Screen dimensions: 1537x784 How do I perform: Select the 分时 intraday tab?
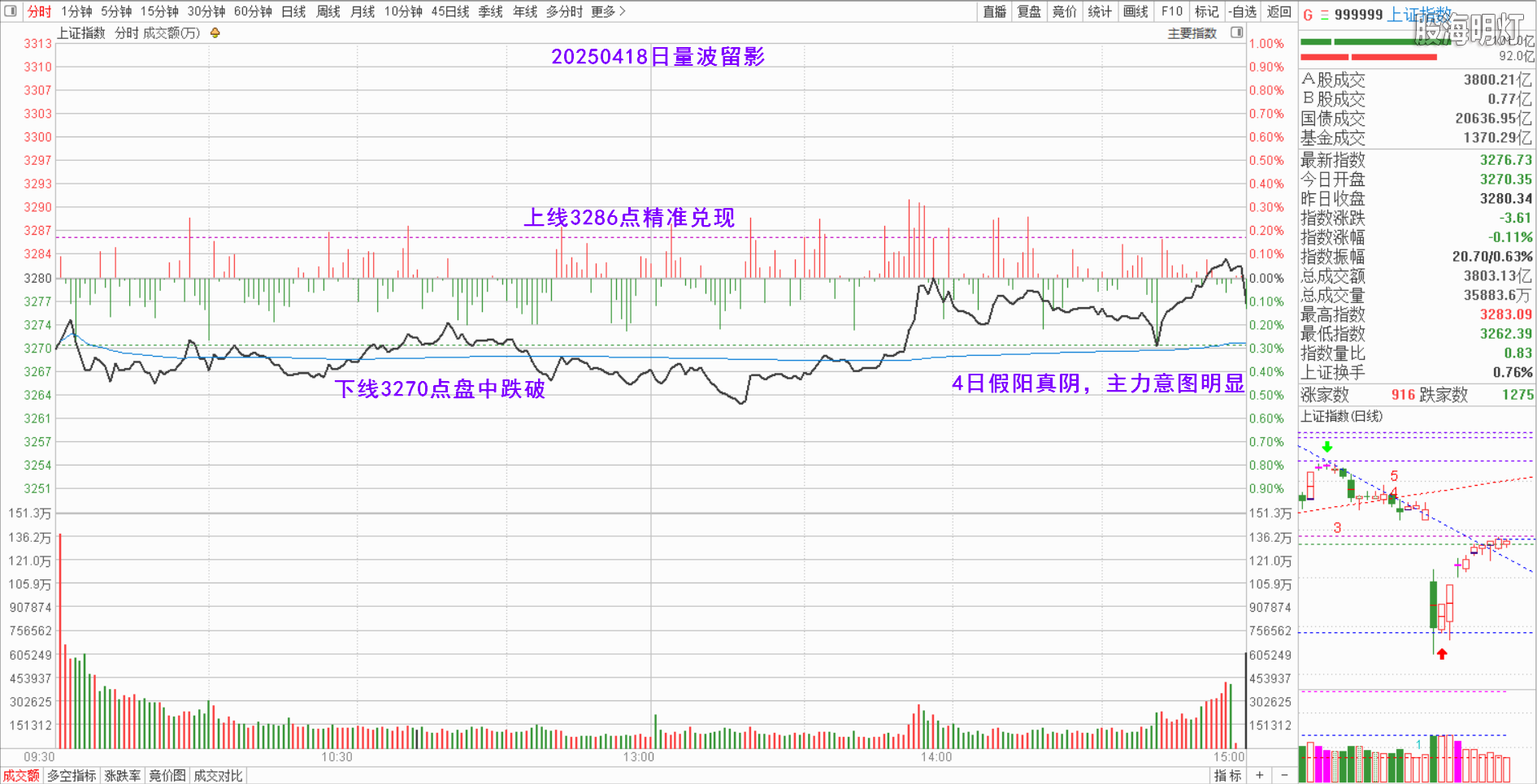point(39,11)
